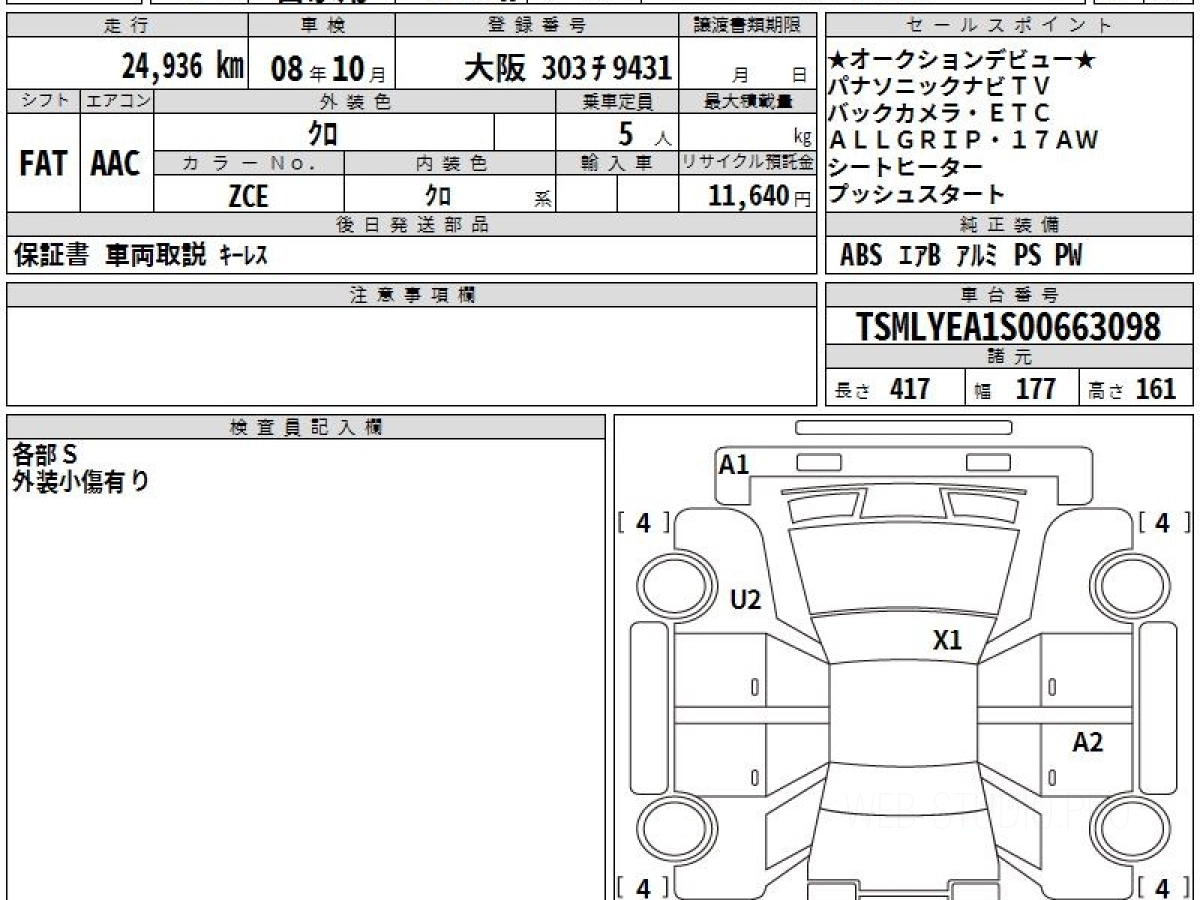Select the ★オークションデビュー★ line
This screenshot has width=1200, height=900.
(962, 61)
